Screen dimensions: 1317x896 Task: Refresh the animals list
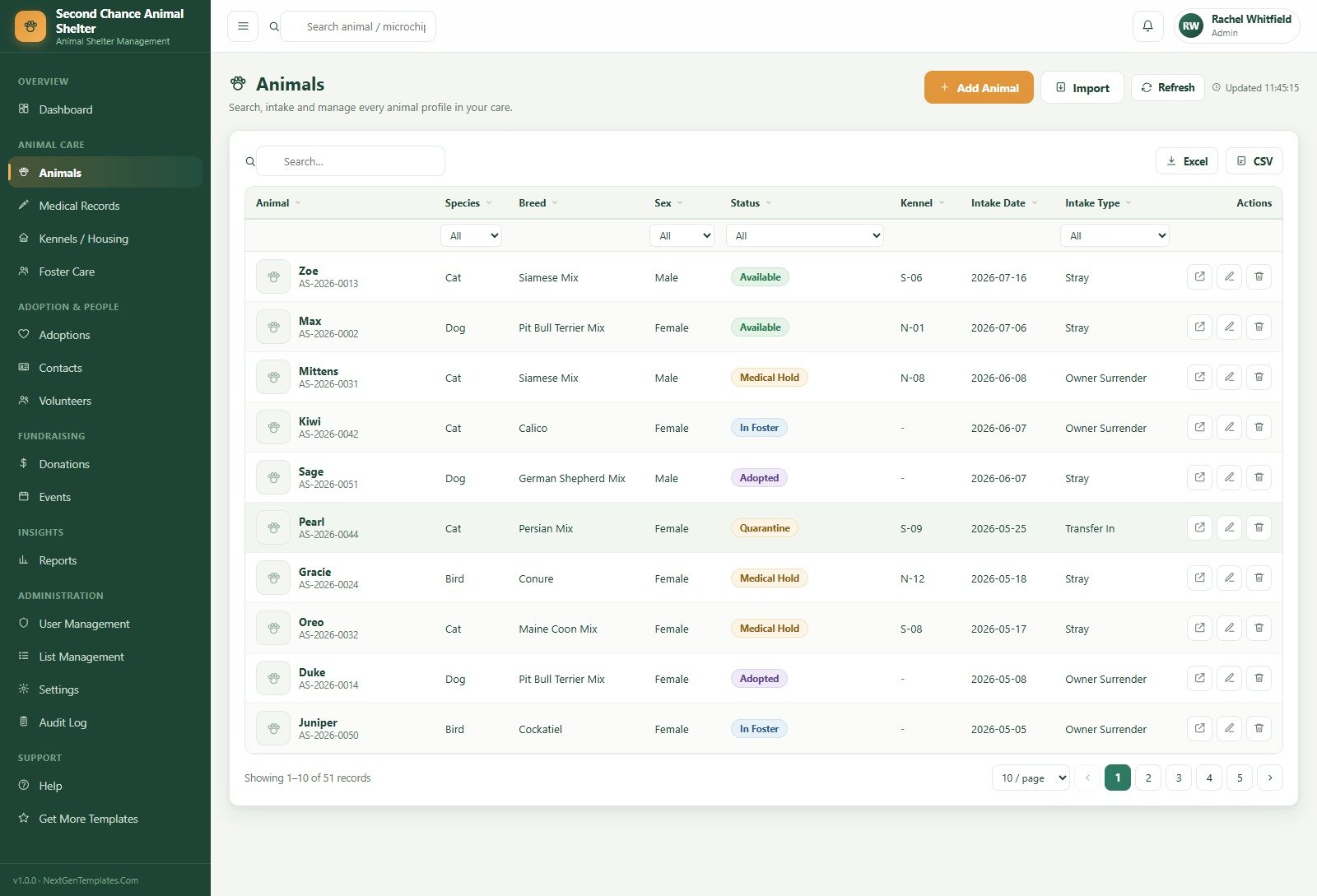[1168, 87]
